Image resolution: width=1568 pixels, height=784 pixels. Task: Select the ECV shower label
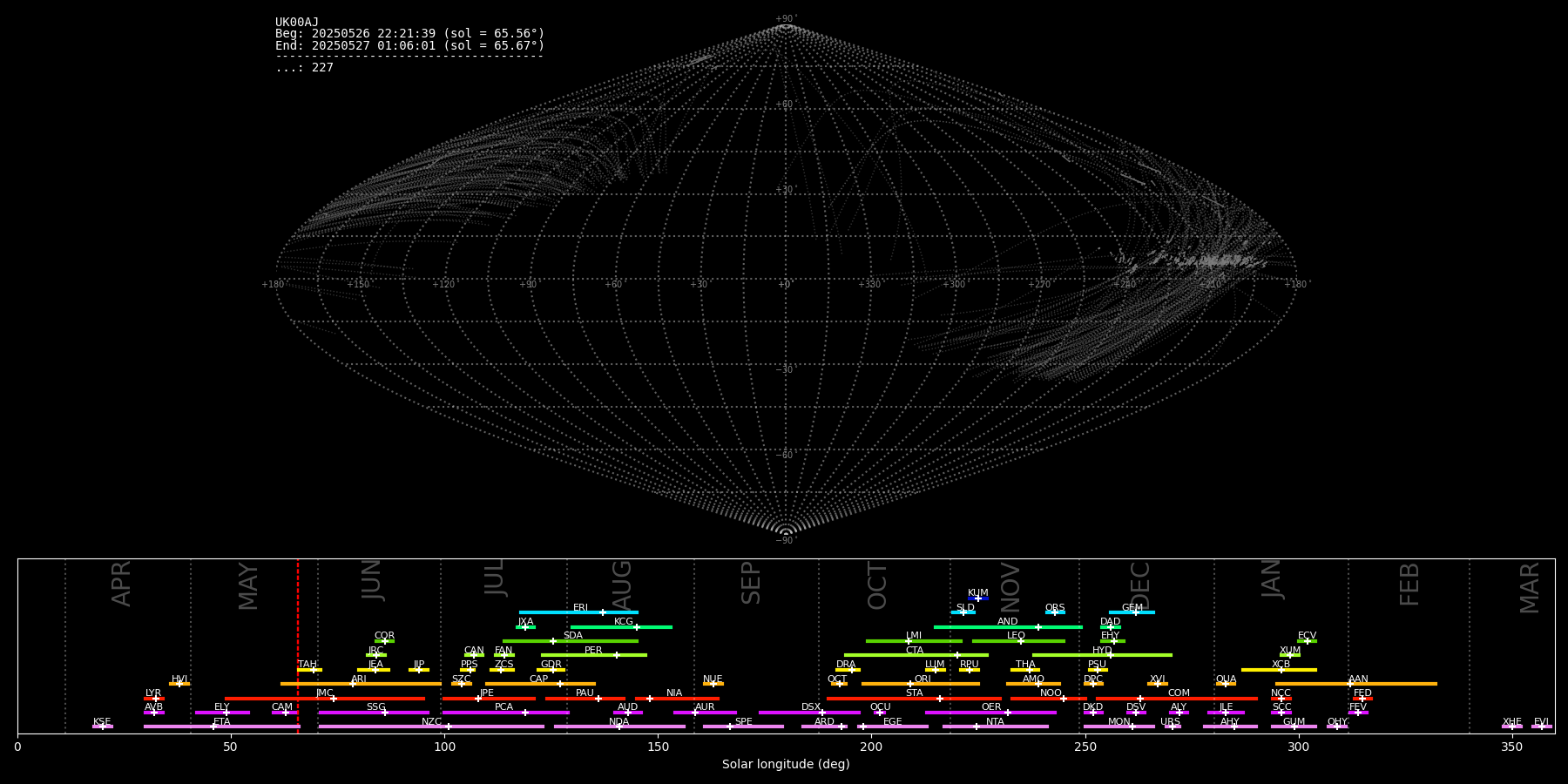tap(1308, 636)
